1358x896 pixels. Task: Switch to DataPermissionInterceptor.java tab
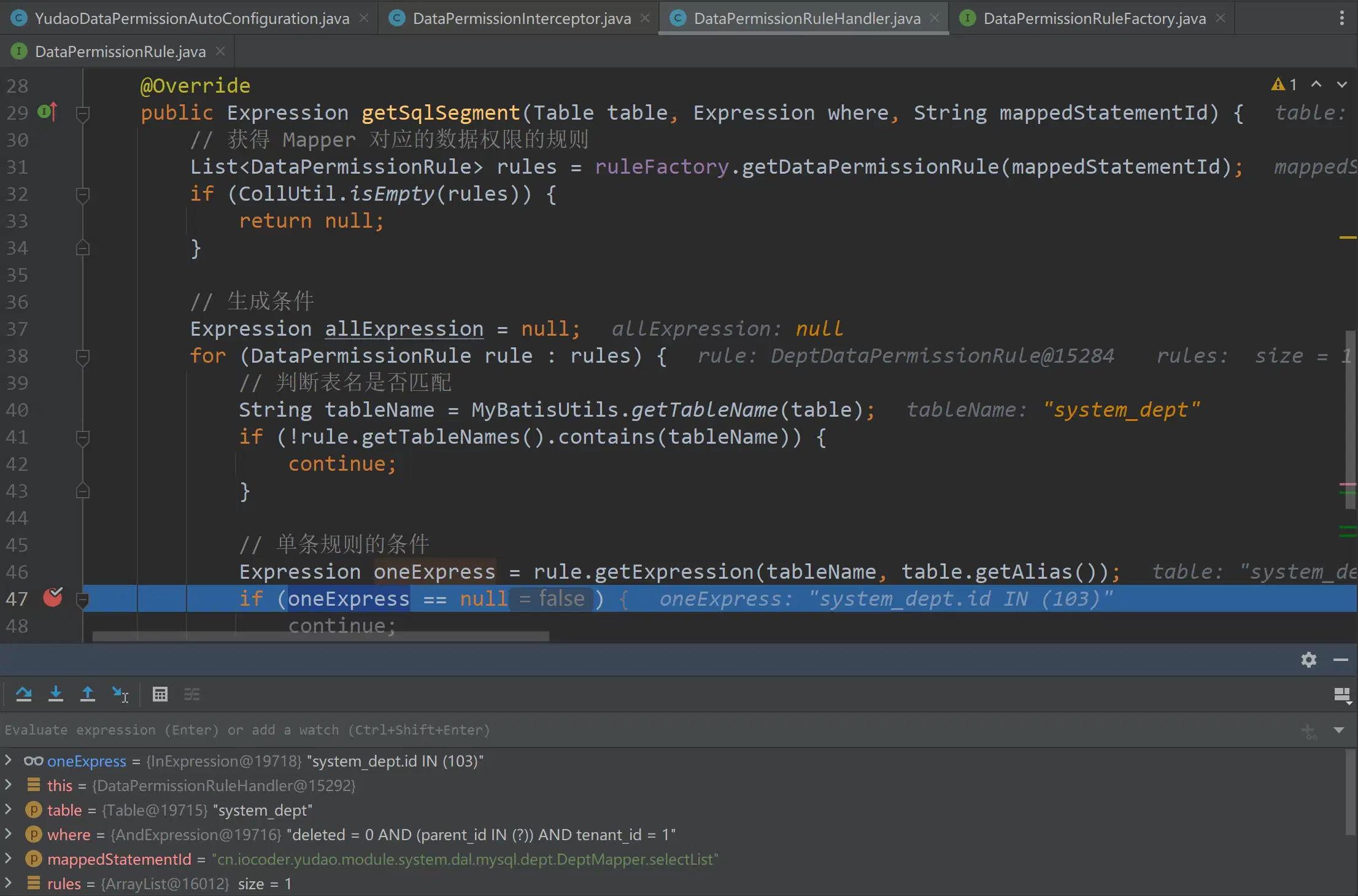[521, 18]
